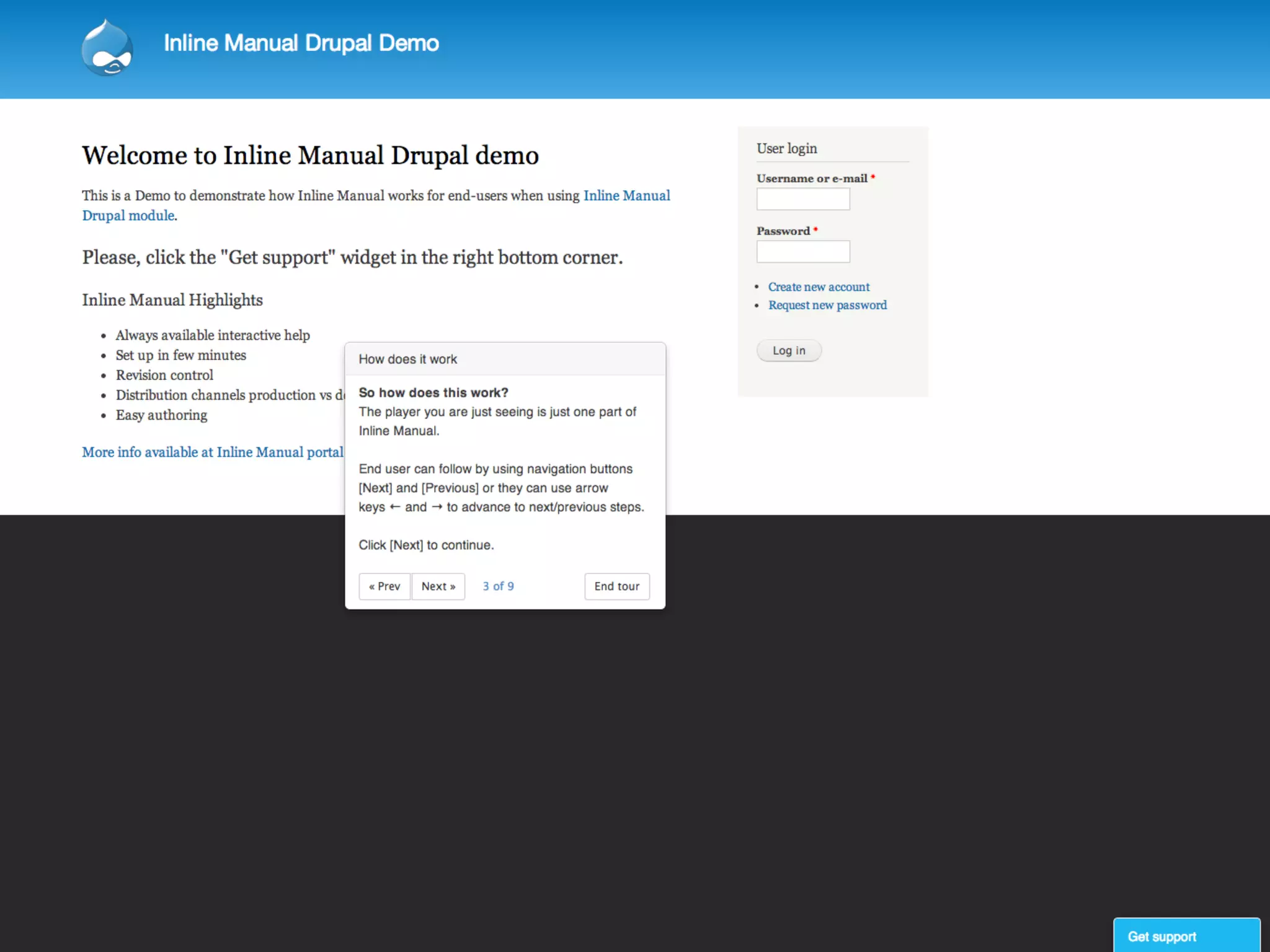This screenshot has height=952, width=1270.
Task: Open the Create new account link
Action: coord(819,287)
